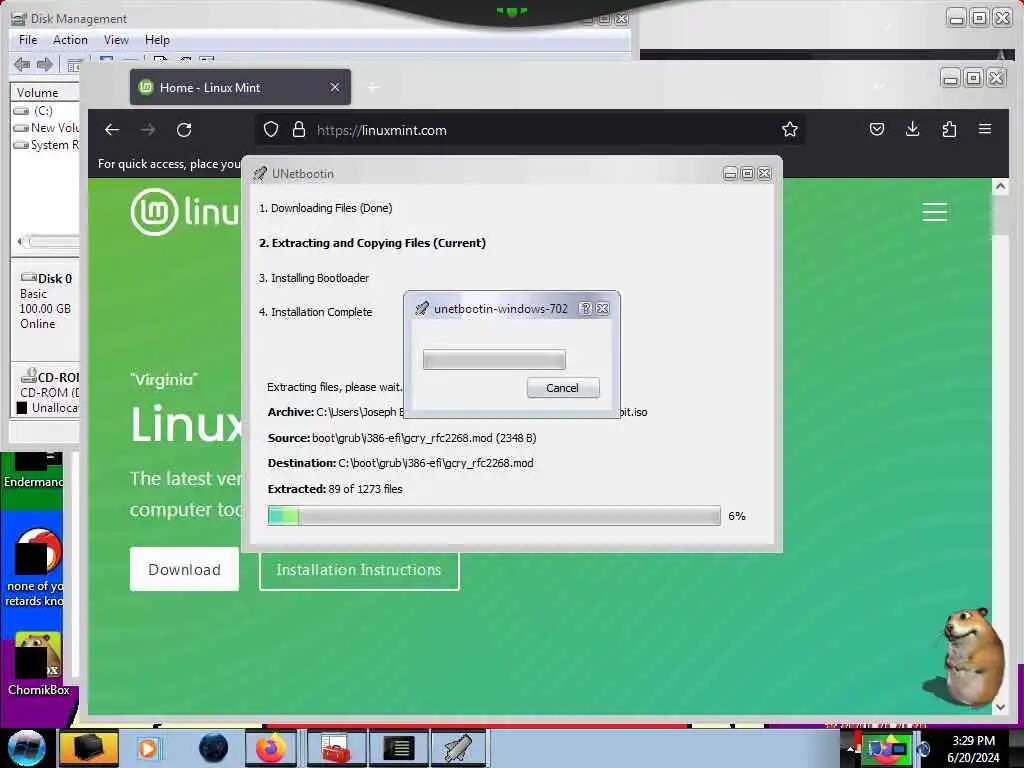Click the 6% progress percentage label

click(x=737, y=516)
